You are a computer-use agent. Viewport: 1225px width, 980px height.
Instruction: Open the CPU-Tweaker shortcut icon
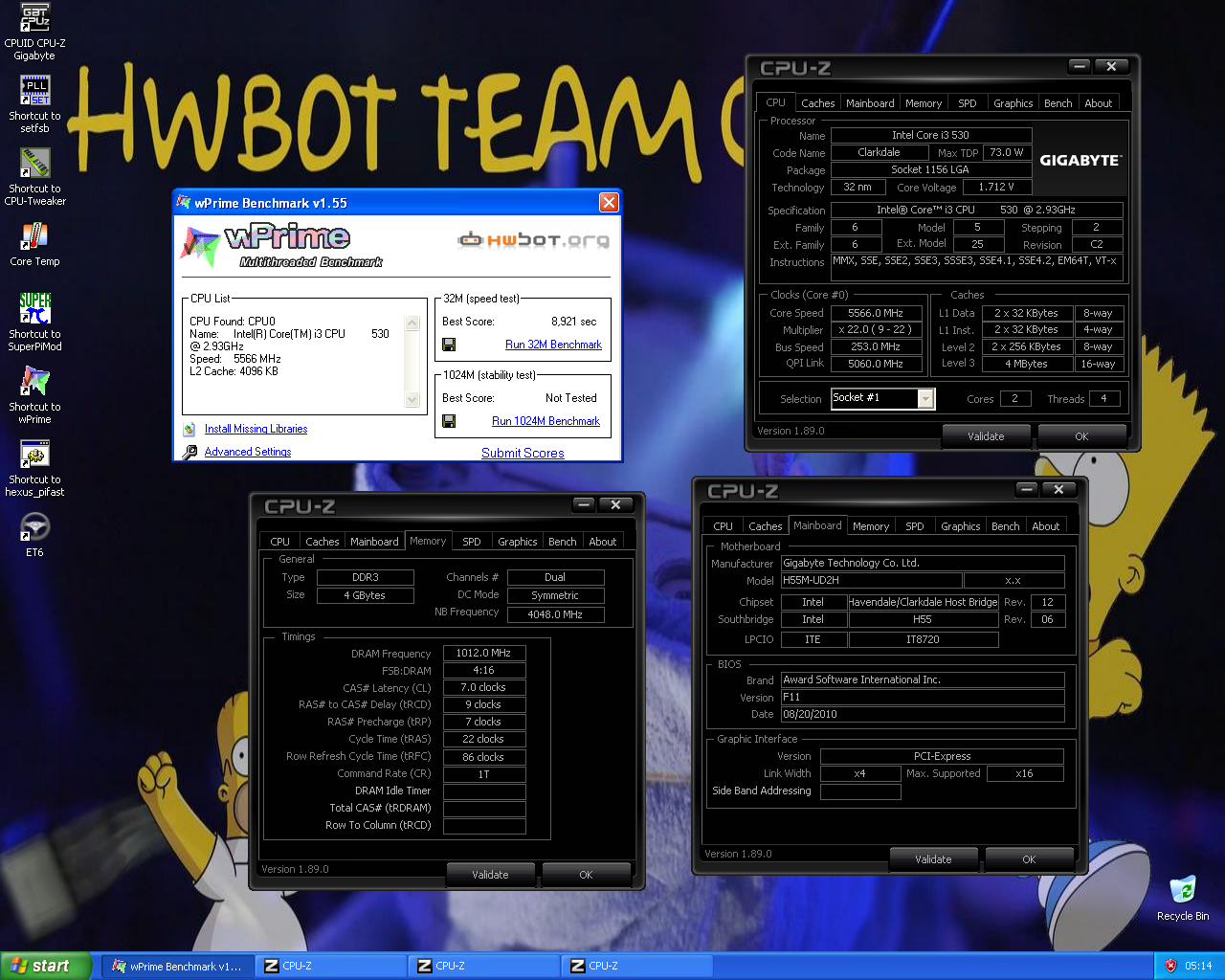(34, 163)
